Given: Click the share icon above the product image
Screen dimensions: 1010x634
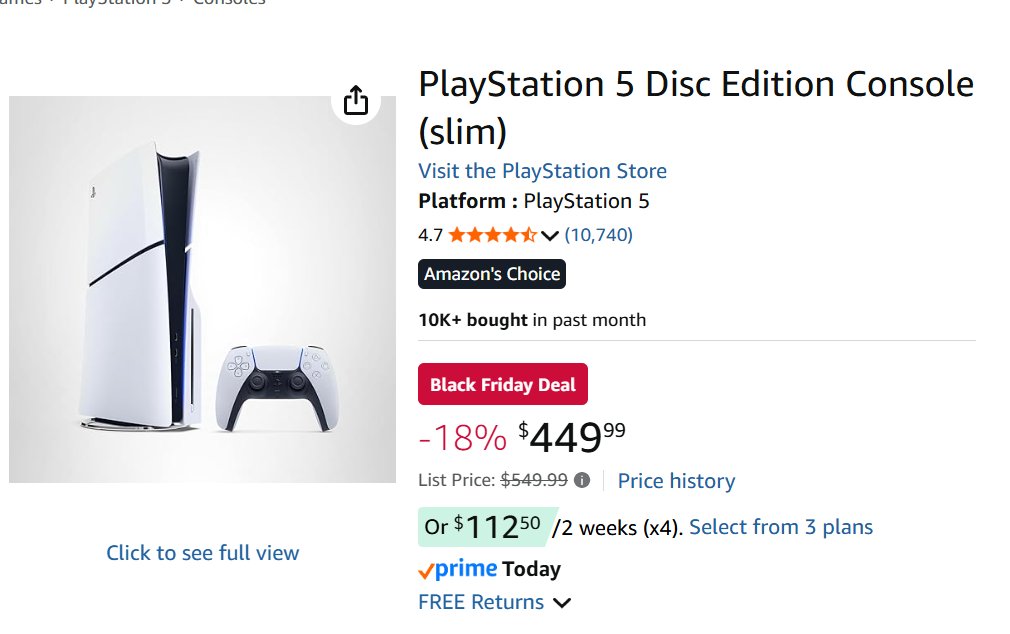Looking at the screenshot, I should click(x=356, y=101).
